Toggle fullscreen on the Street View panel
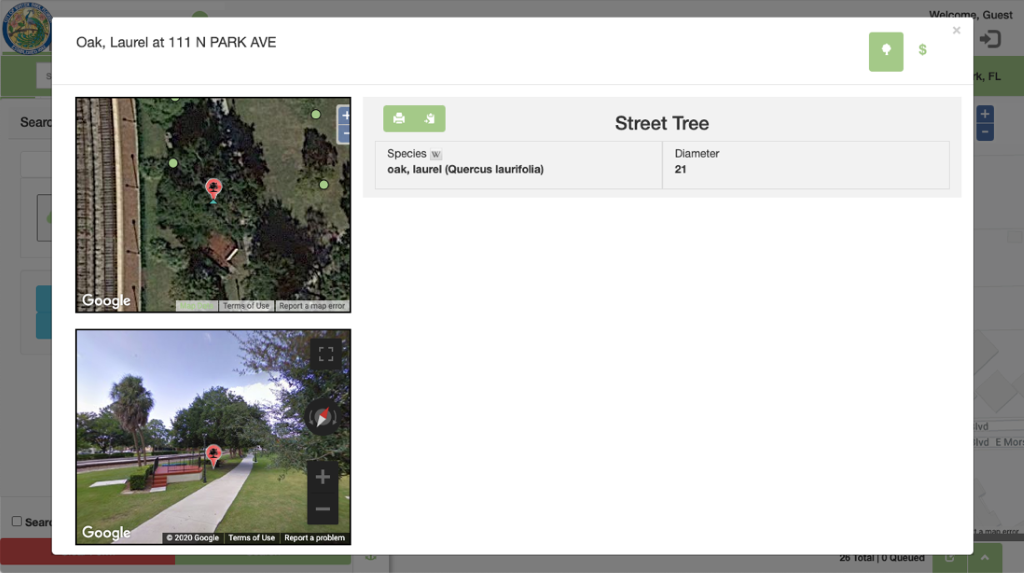Viewport: 1024px width, 573px height. pyautogui.click(x=324, y=354)
